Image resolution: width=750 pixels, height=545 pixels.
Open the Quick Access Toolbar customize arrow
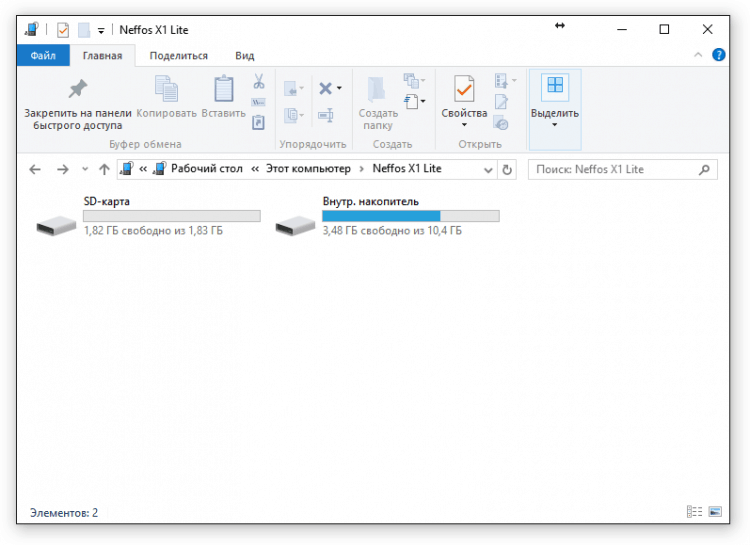[101, 31]
